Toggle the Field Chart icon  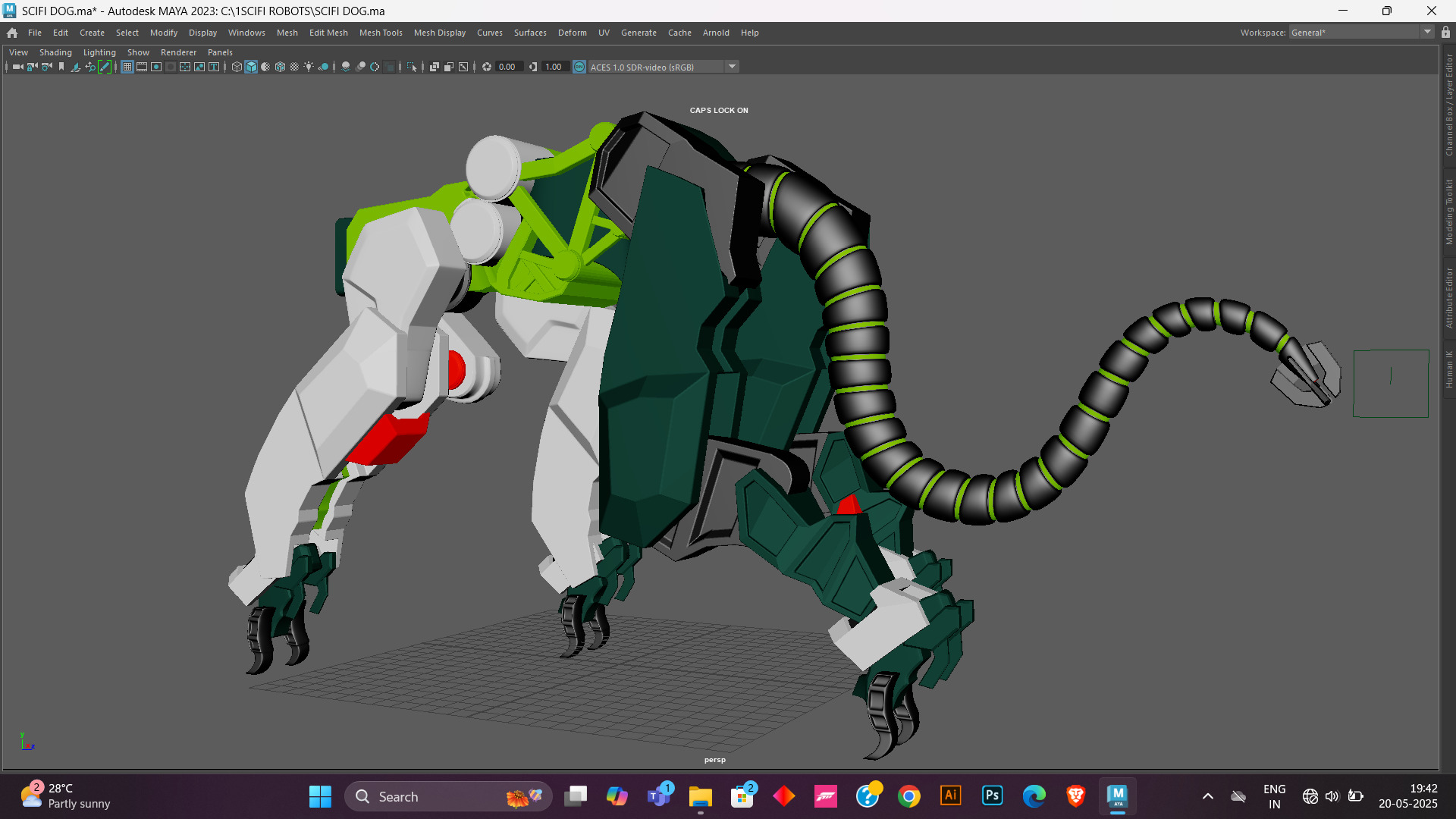point(185,67)
